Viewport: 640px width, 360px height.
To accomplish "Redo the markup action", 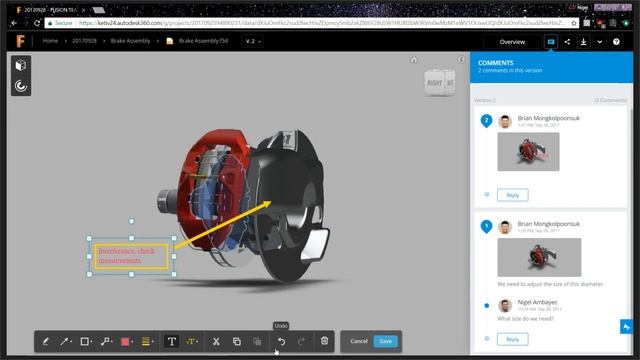I will [x=301, y=342].
